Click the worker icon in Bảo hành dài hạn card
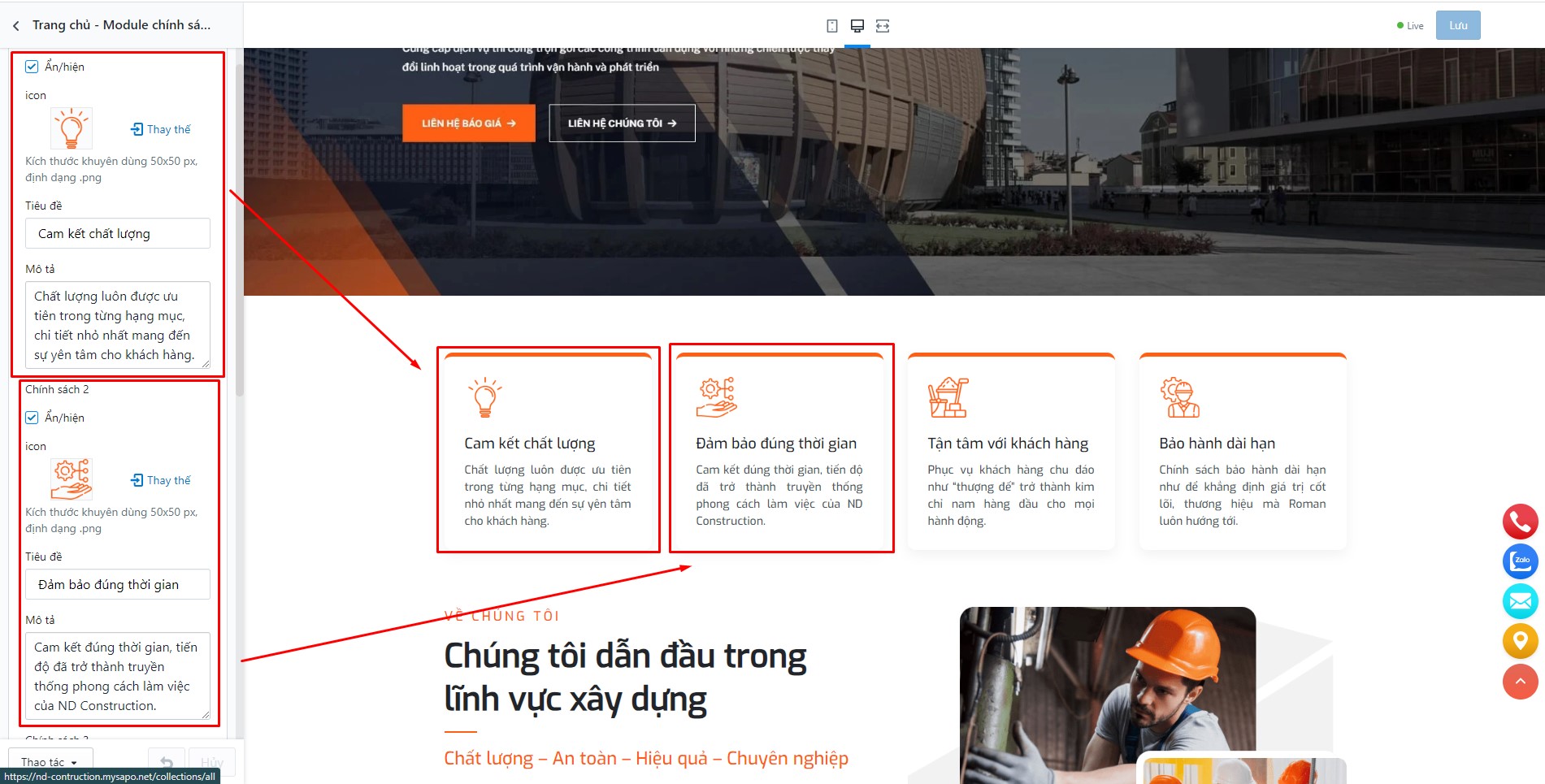The image size is (1545, 784). (1180, 397)
